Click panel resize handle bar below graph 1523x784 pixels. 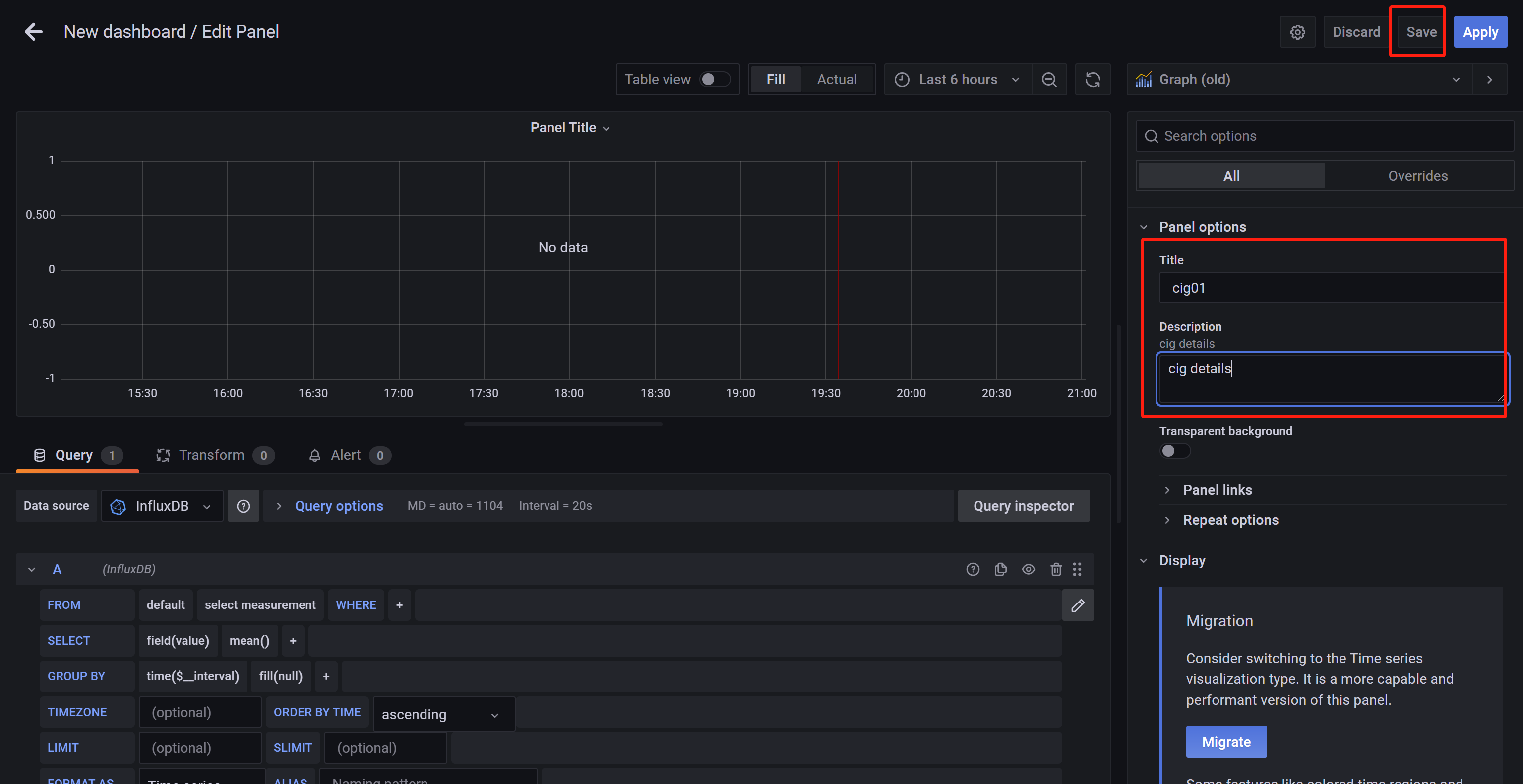click(x=563, y=424)
